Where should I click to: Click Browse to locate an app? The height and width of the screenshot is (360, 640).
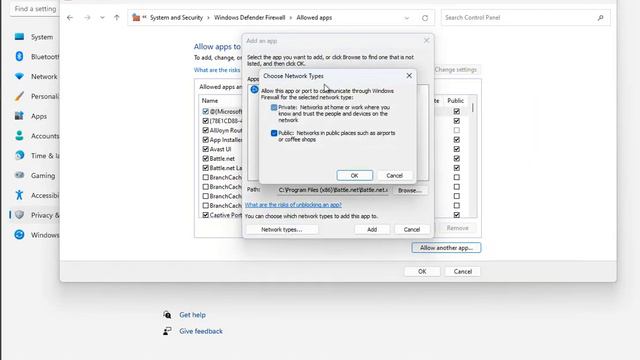pyautogui.click(x=409, y=190)
